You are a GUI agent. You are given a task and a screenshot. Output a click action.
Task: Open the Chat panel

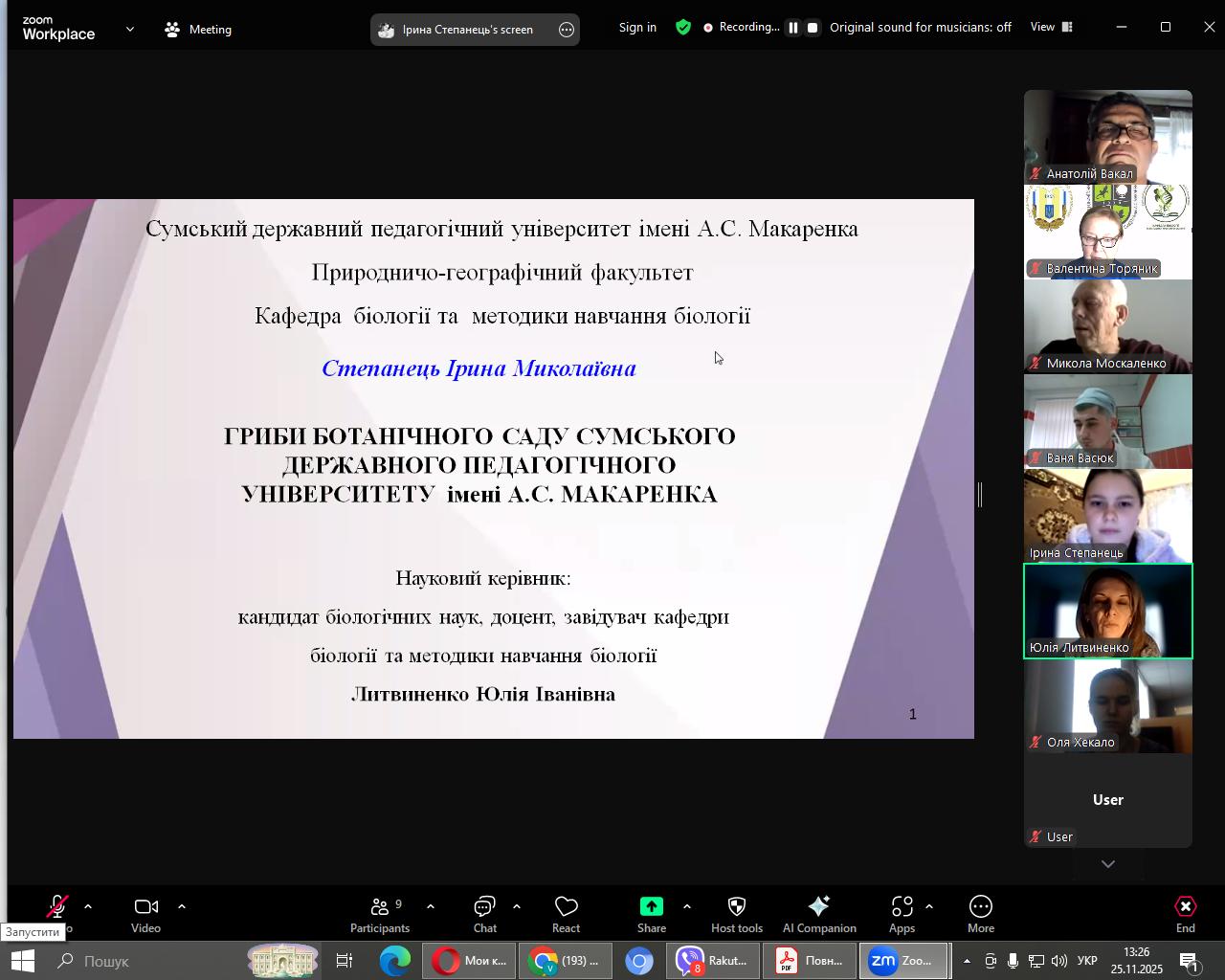484,914
